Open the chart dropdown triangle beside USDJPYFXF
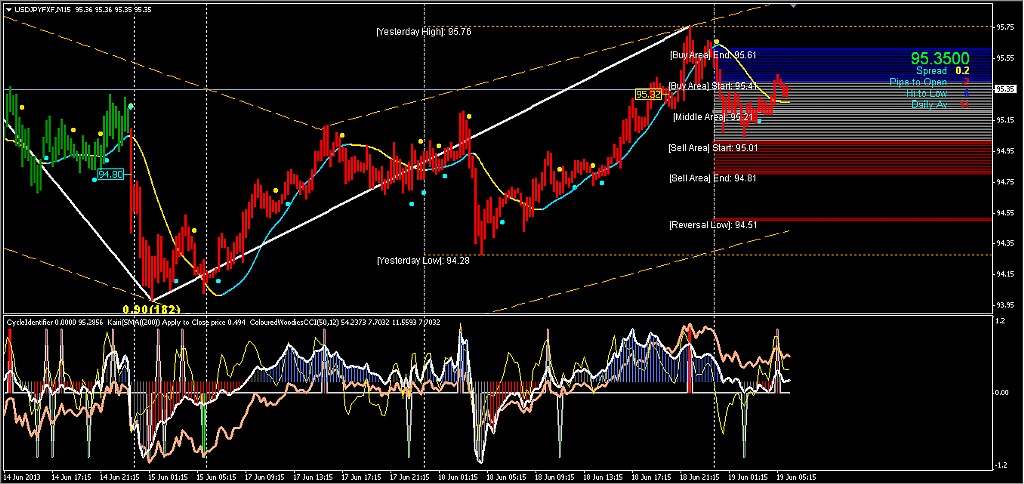Screen dimensions: 1024x484 pos(8,10)
